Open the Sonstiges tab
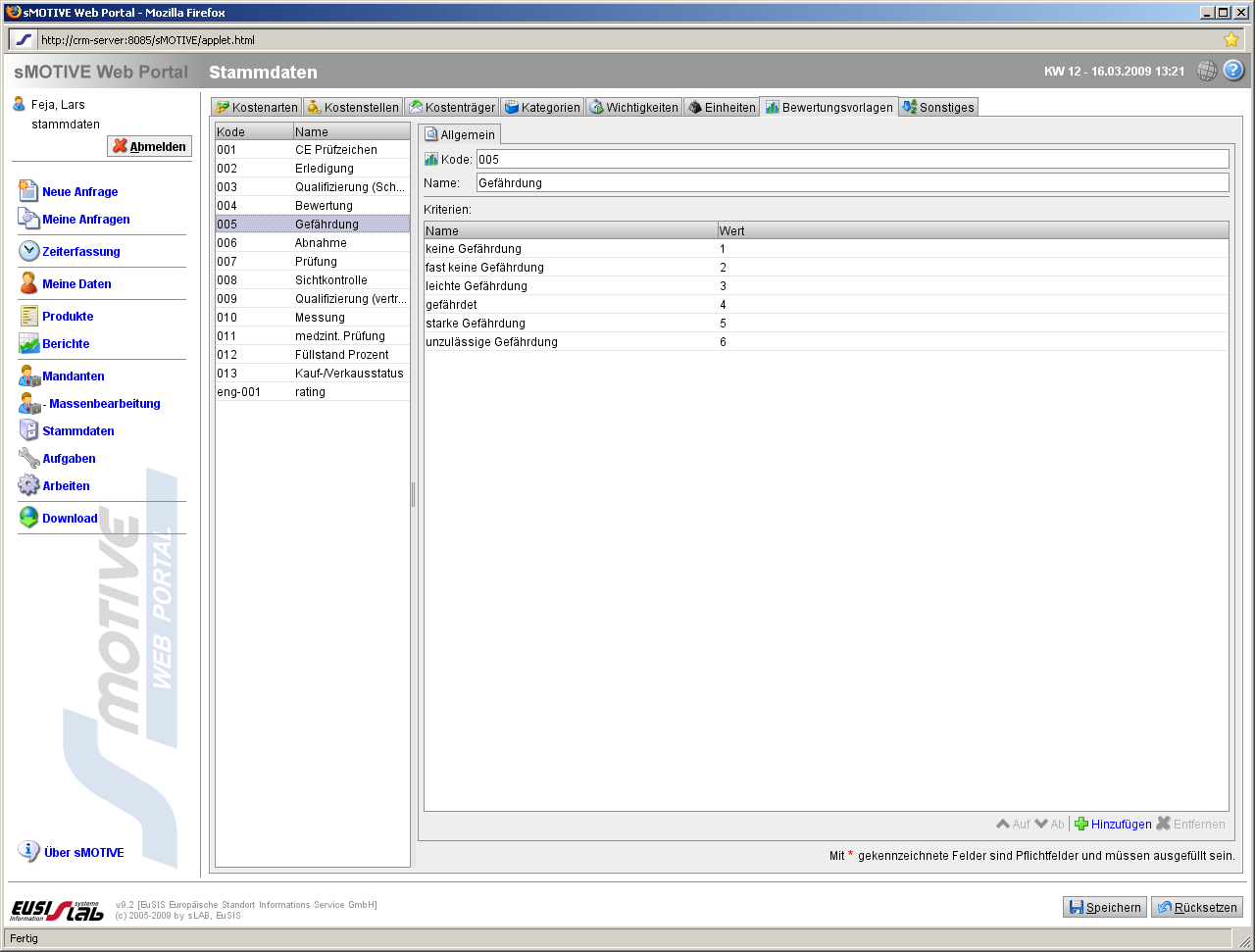This screenshot has width=1255, height=952. tap(938, 107)
